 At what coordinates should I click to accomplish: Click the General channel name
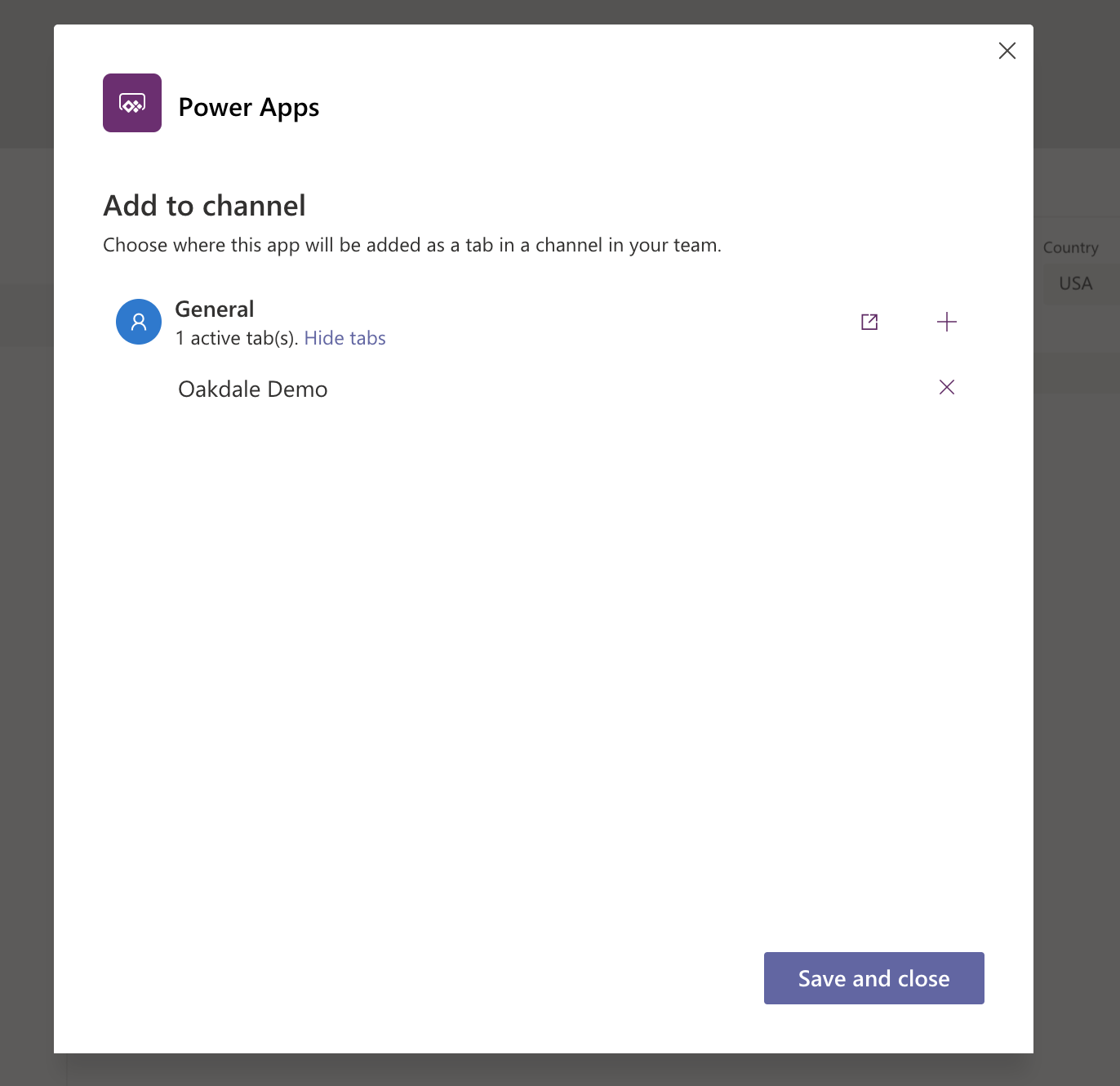click(x=215, y=309)
